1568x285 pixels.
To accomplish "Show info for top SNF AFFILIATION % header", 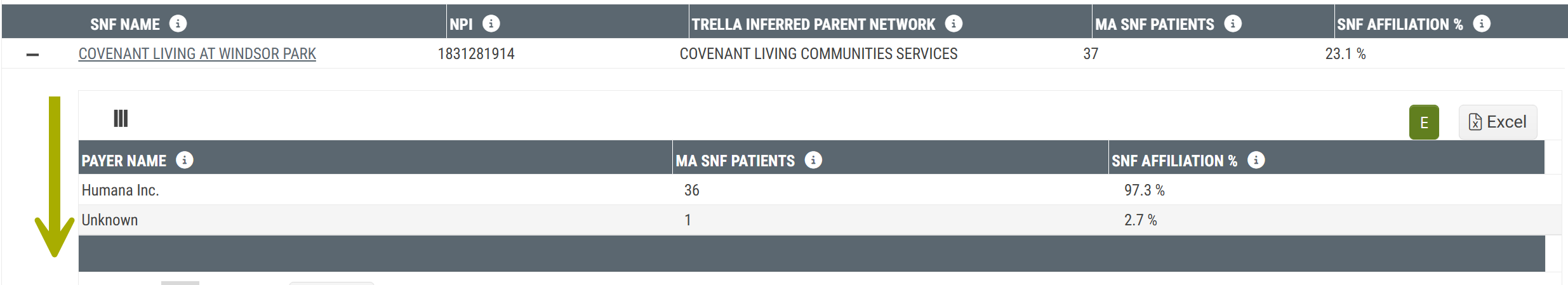I will [x=1482, y=23].
